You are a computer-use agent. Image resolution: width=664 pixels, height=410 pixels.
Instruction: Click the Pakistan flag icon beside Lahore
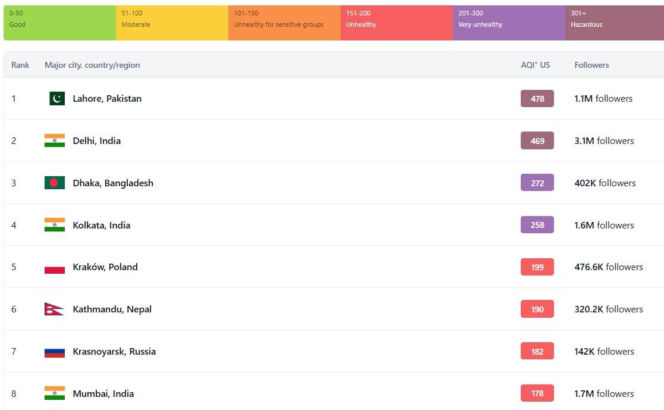tap(56, 99)
